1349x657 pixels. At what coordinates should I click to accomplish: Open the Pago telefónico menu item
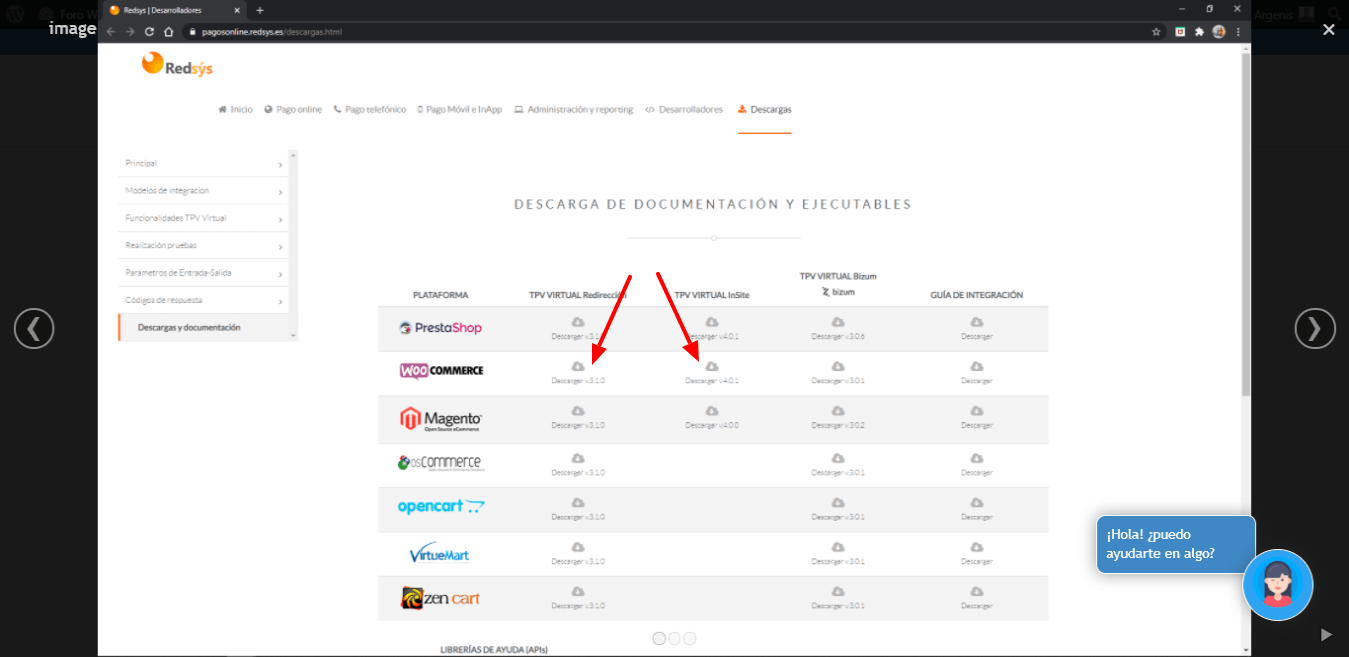370,110
